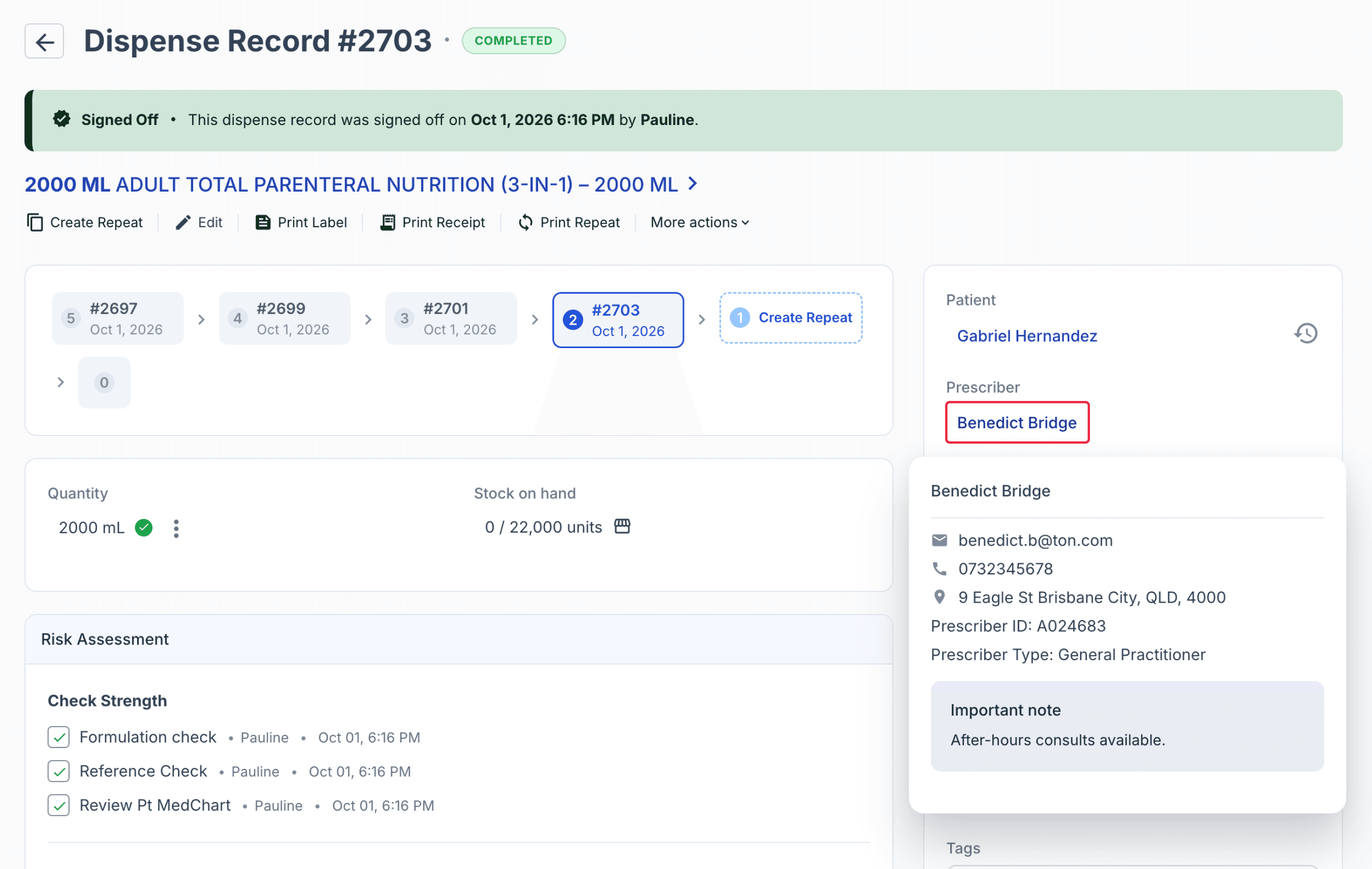This screenshot has height=869, width=1372.
Task: Toggle the Review Pt MedChart checkbox
Action: pyautogui.click(x=58, y=805)
